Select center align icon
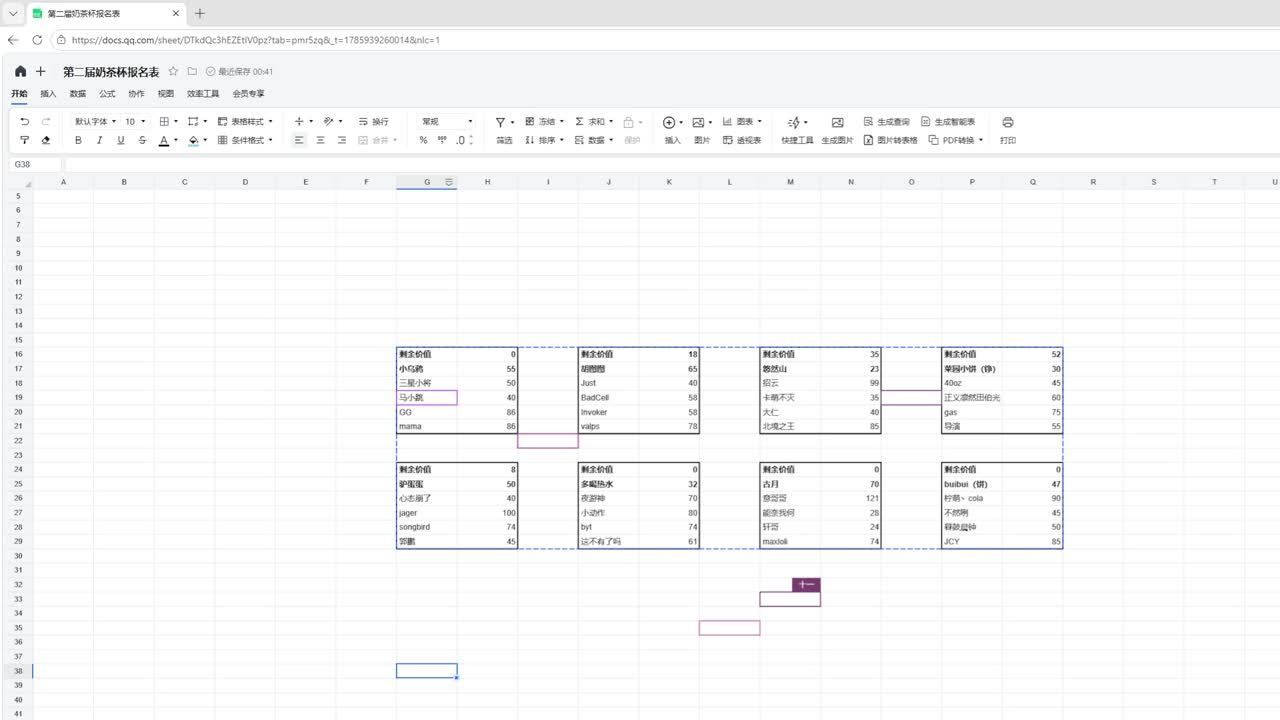The width and height of the screenshot is (1280, 720). pyautogui.click(x=320, y=141)
